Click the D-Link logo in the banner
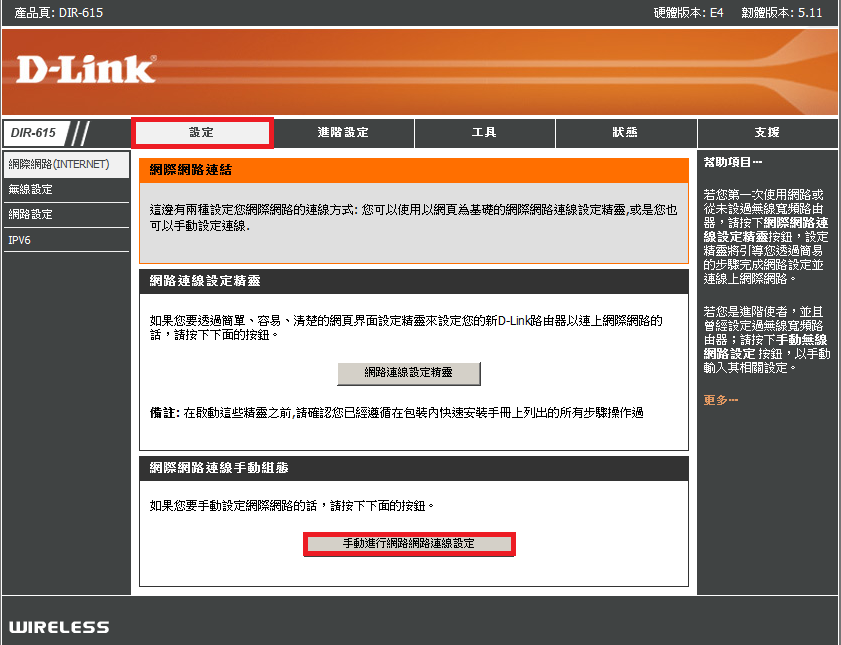Viewport: 841px width, 645px height. click(x=86, y=69)
